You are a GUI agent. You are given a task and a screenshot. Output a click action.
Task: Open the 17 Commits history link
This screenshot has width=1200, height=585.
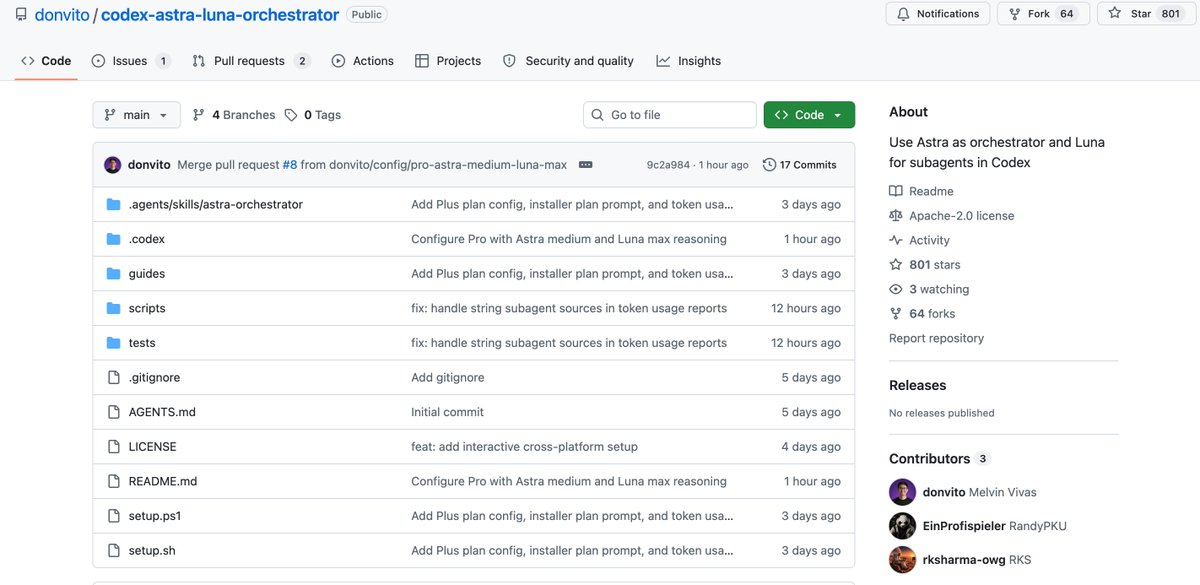pos(800,164)
